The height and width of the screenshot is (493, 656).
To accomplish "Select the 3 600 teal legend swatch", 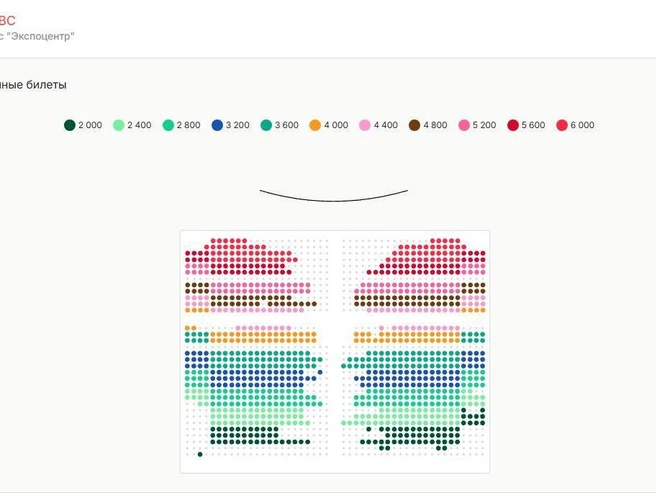I will click(x=266, y=125).
